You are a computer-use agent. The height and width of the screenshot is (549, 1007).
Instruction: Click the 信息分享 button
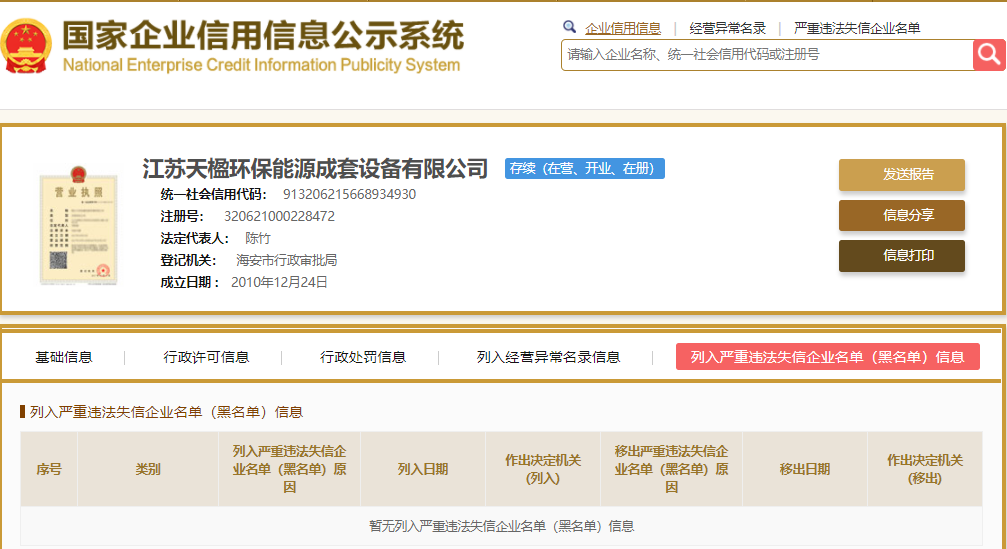coord(902,215)
